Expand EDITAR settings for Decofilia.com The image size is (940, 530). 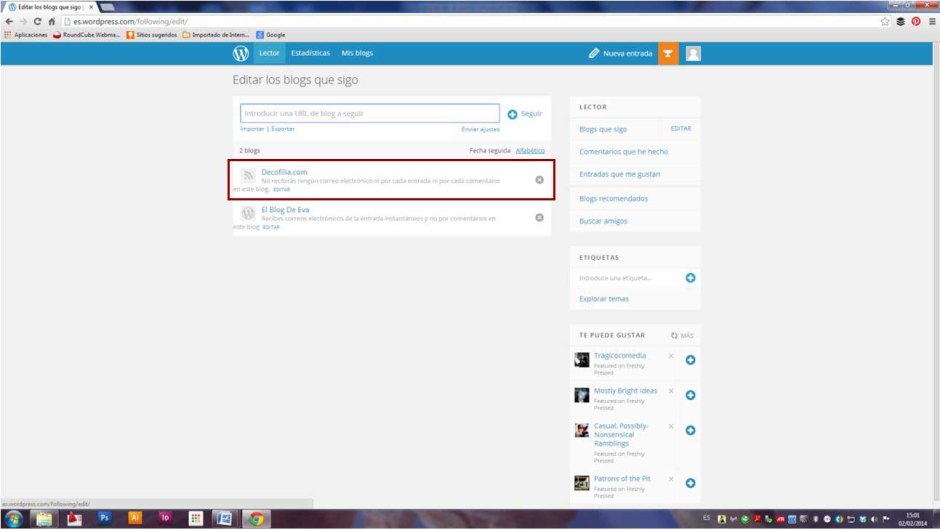[281, 189]
